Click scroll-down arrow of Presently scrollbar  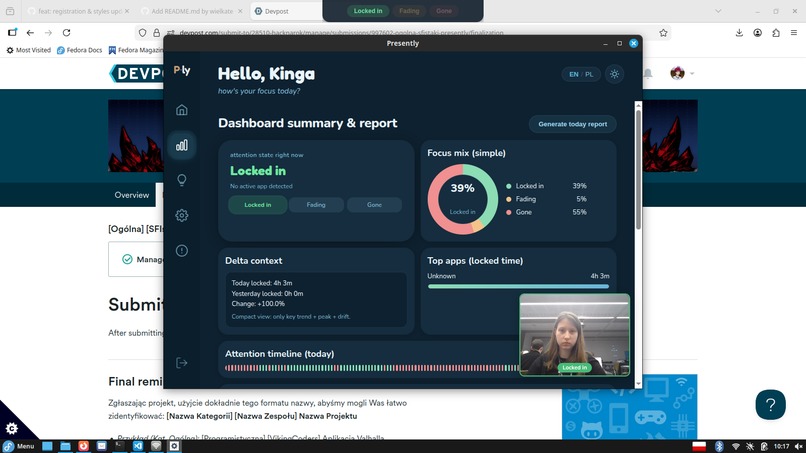coord(638,384)
